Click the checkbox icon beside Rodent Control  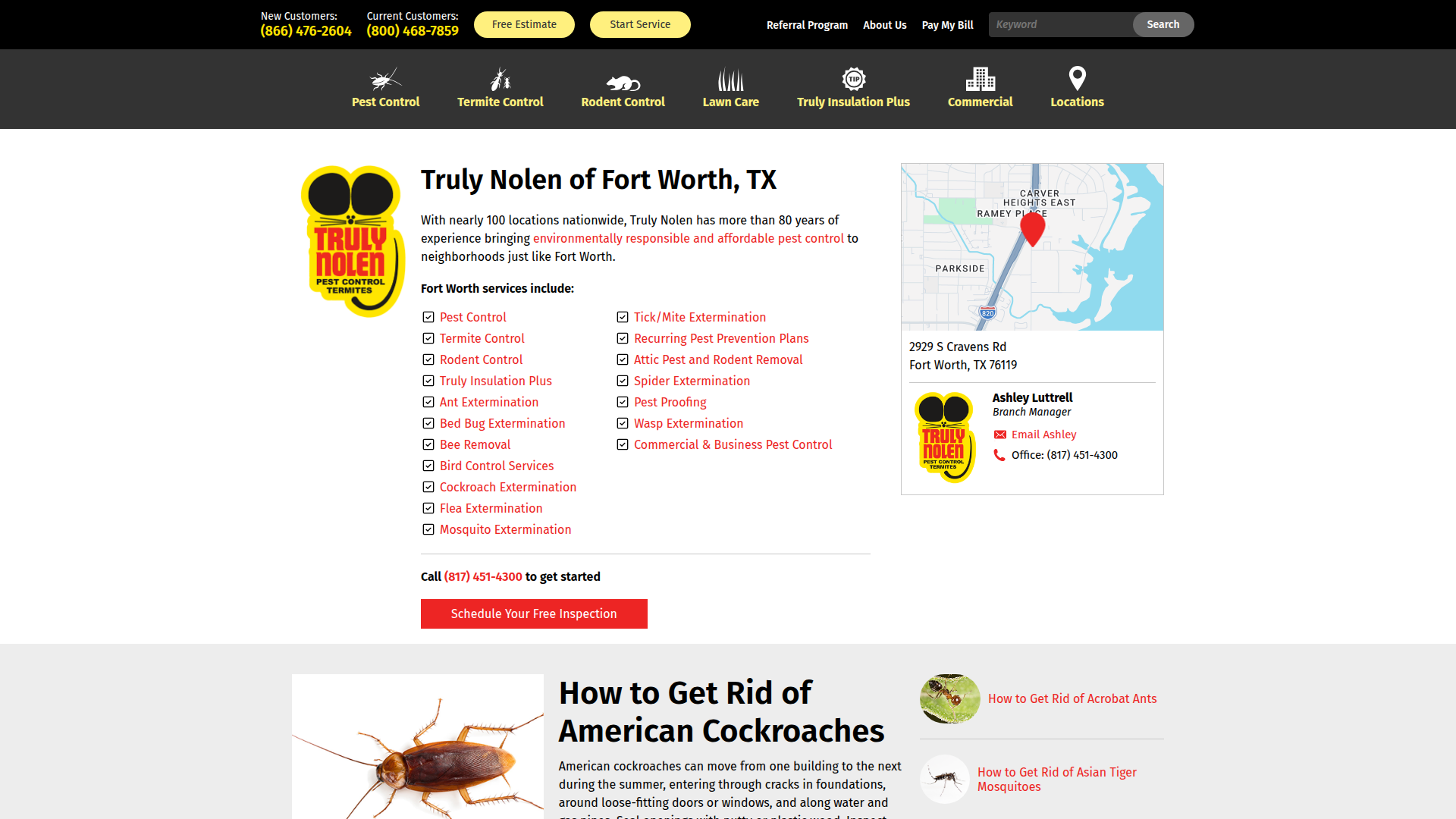pos(428,359)
